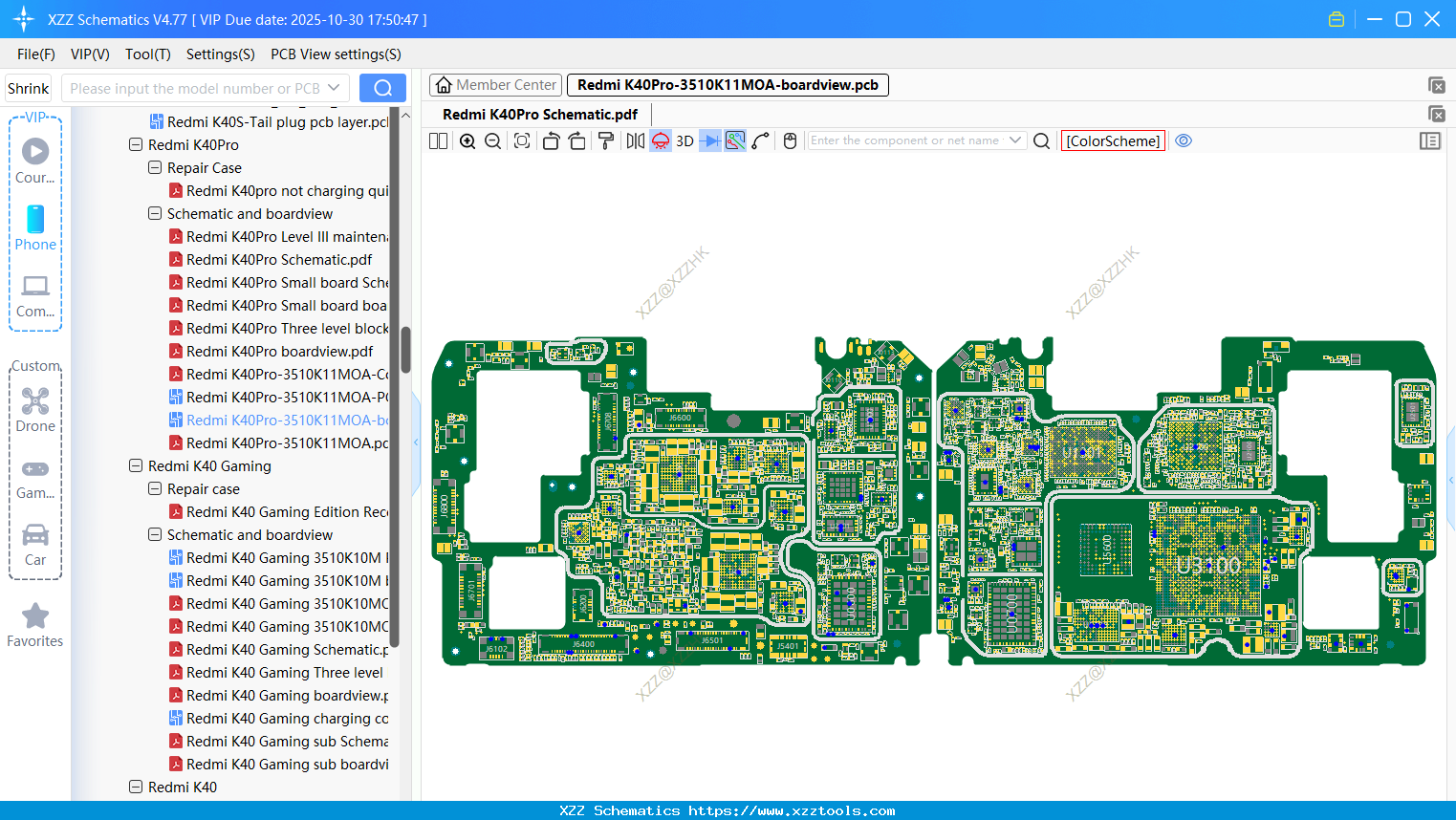Screen dimensions: 1456x820
Task: Click the model number search input field
Action: coord(195,89)
